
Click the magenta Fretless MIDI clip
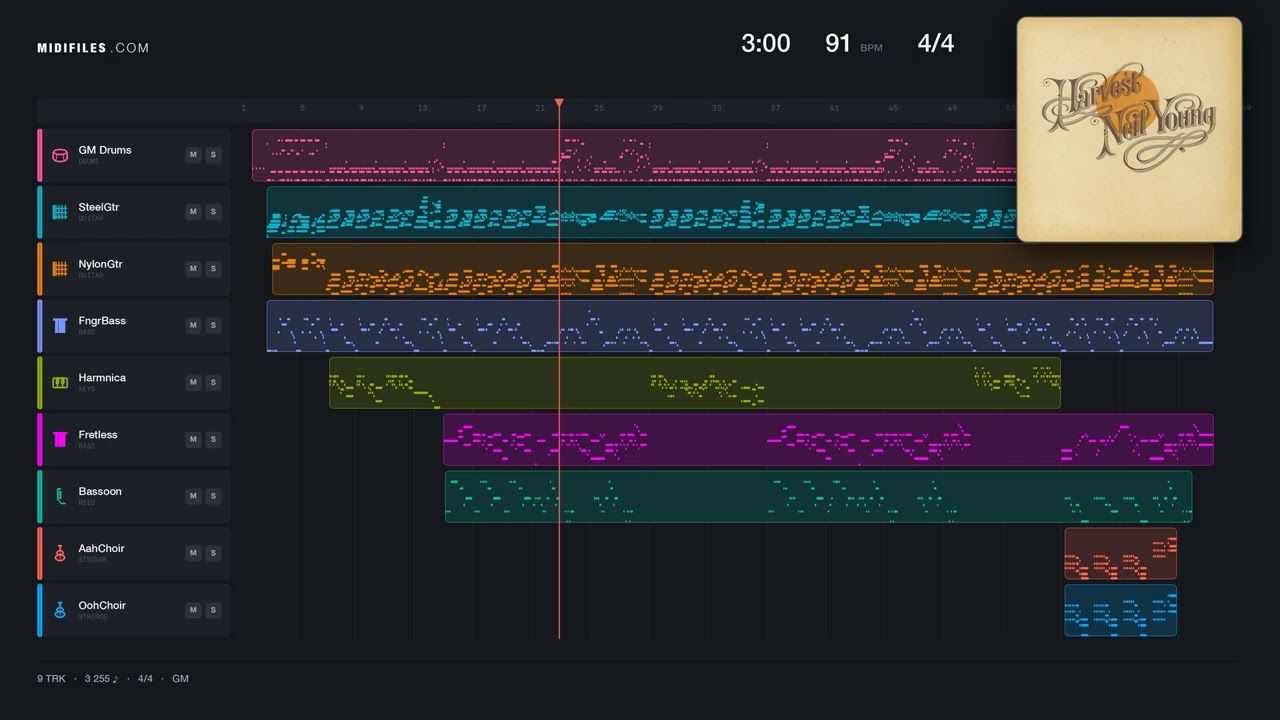tap(828, 440)
